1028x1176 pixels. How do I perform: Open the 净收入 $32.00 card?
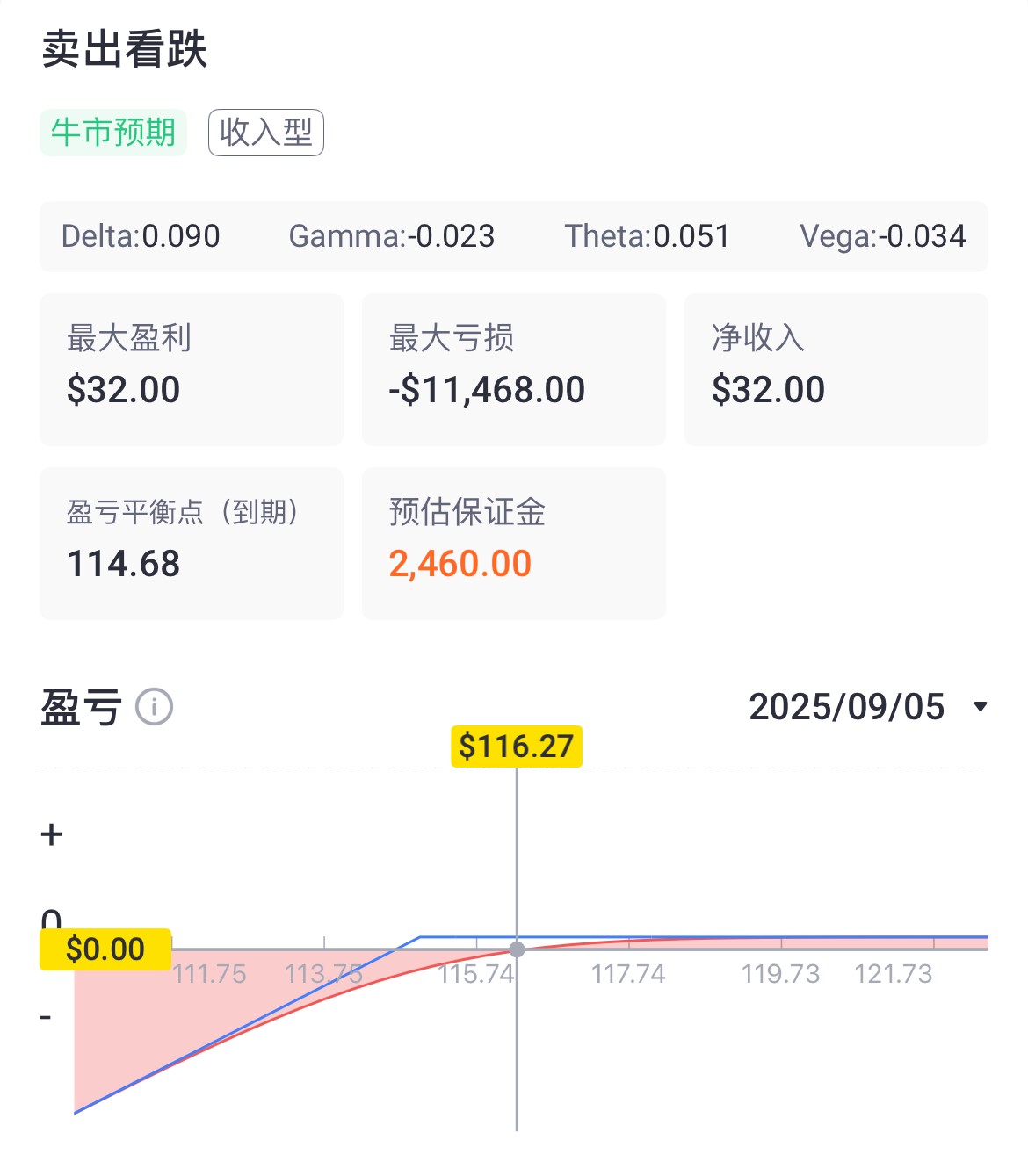coord(836,370)
